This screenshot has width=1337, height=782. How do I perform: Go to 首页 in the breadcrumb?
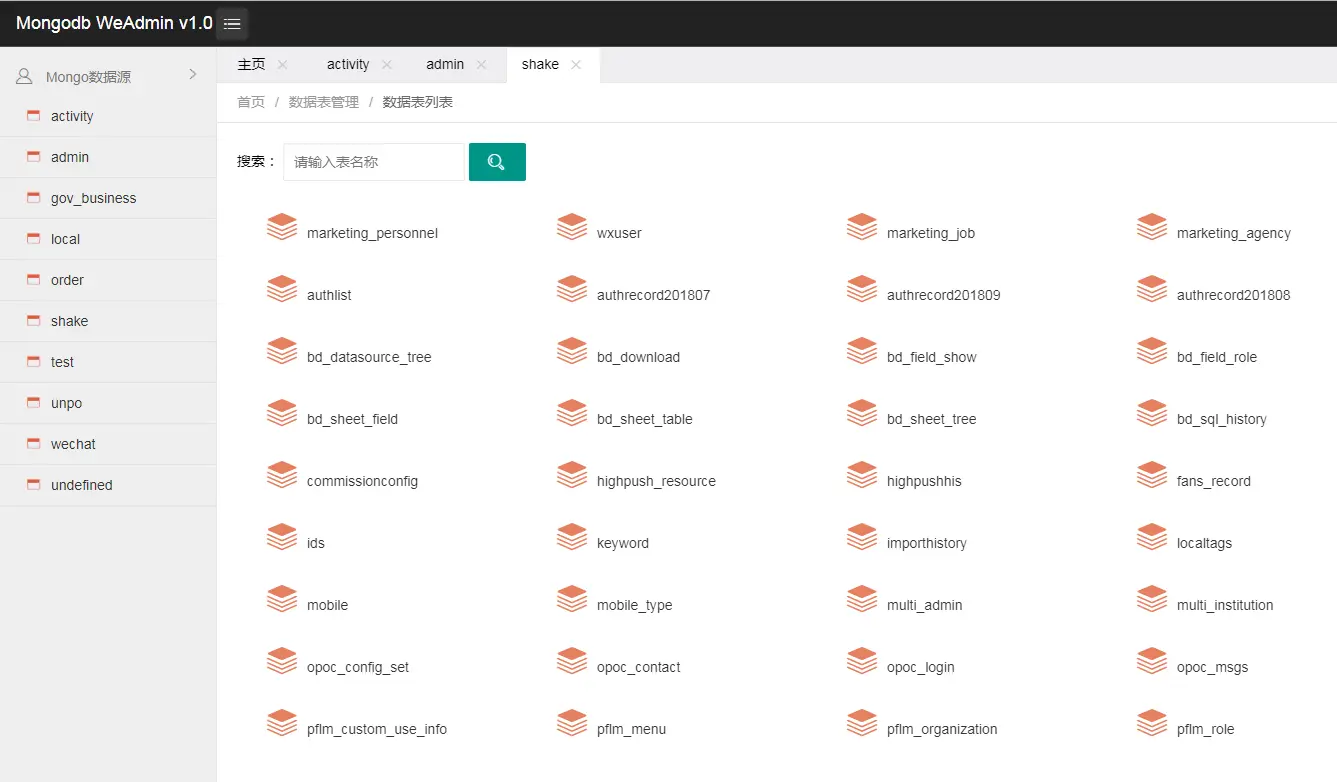251,102
